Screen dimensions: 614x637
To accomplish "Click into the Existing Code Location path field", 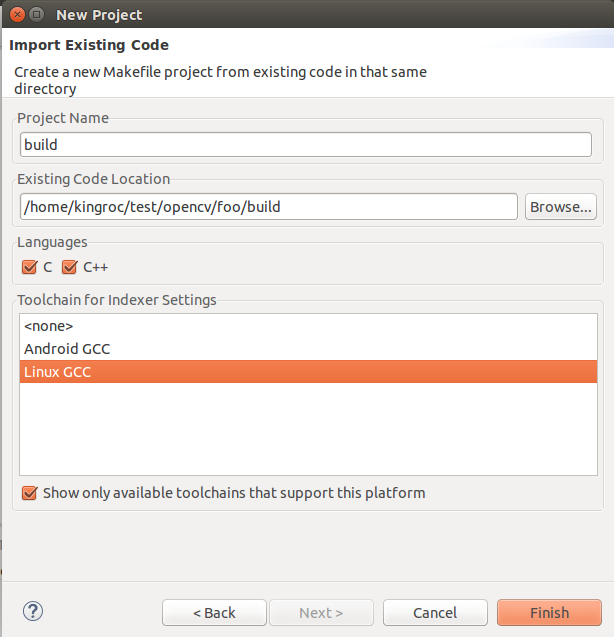I will click(x=269, y=207).
